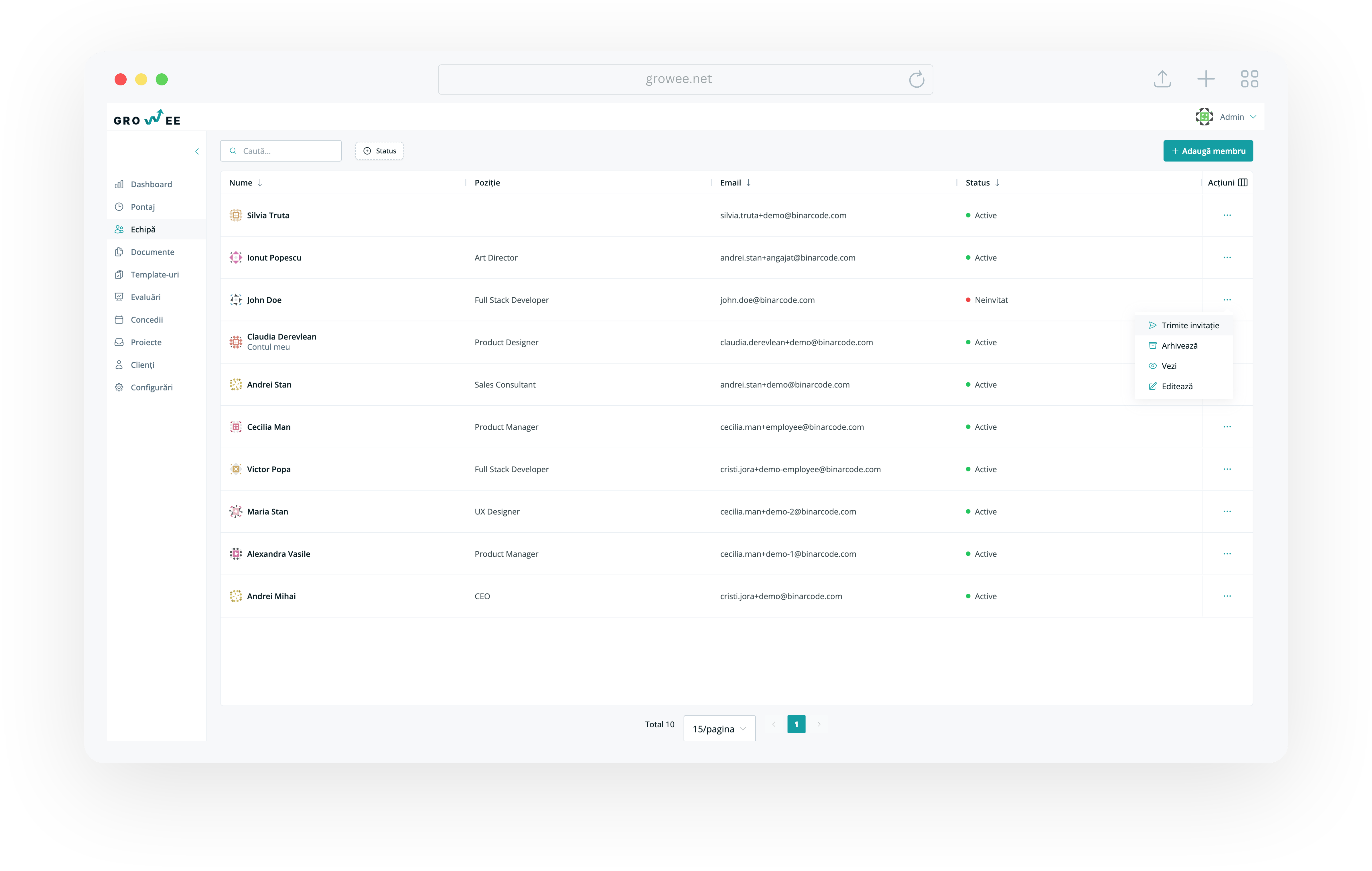
Task: Open actions menu for Victor Popa
Action: 1227,469
